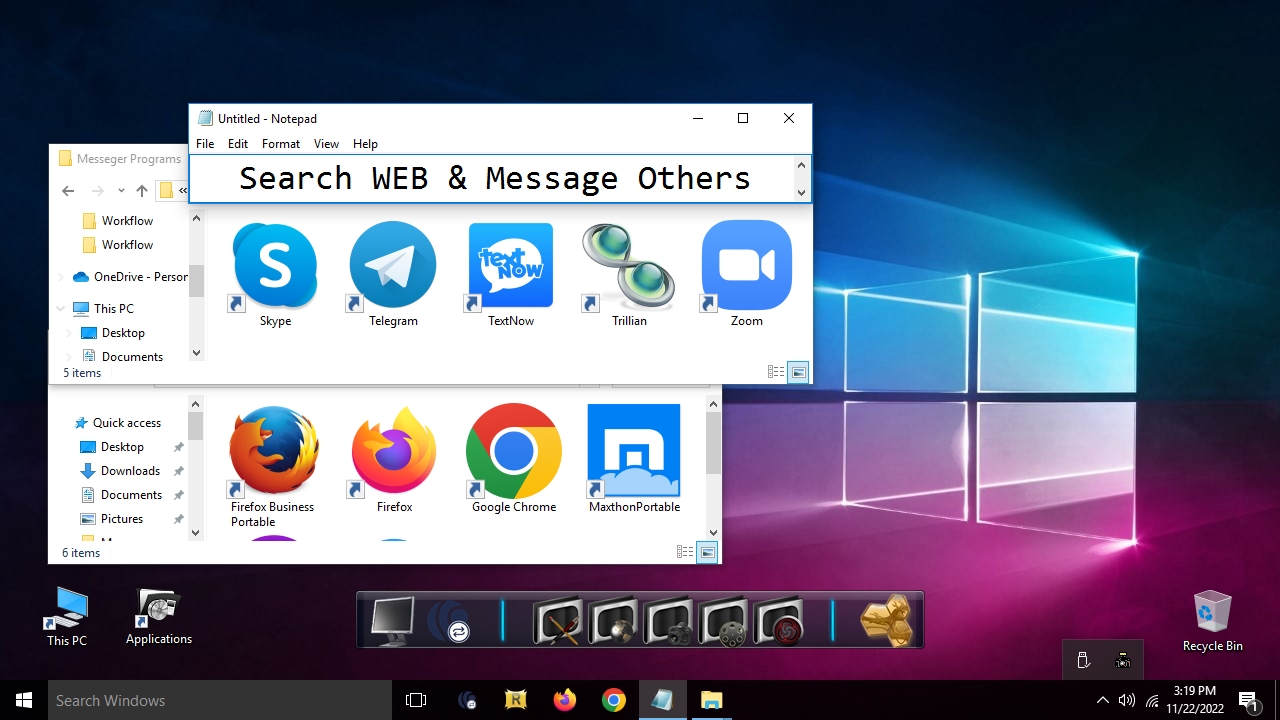1280x720 pixels.
Task: Expand OneDrive - Personal tree node
Action: [x=61, y=277]
